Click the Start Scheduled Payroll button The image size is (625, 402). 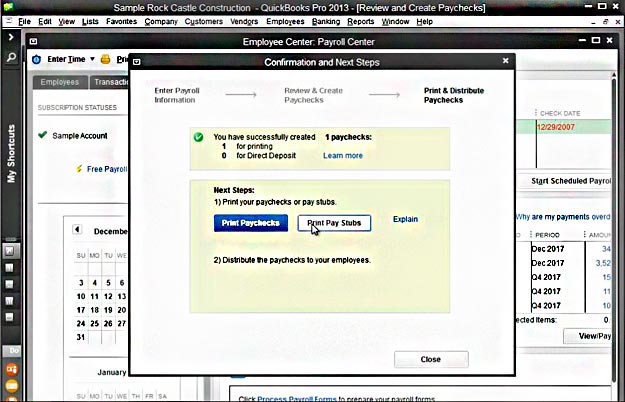click(x=566, y=181)
